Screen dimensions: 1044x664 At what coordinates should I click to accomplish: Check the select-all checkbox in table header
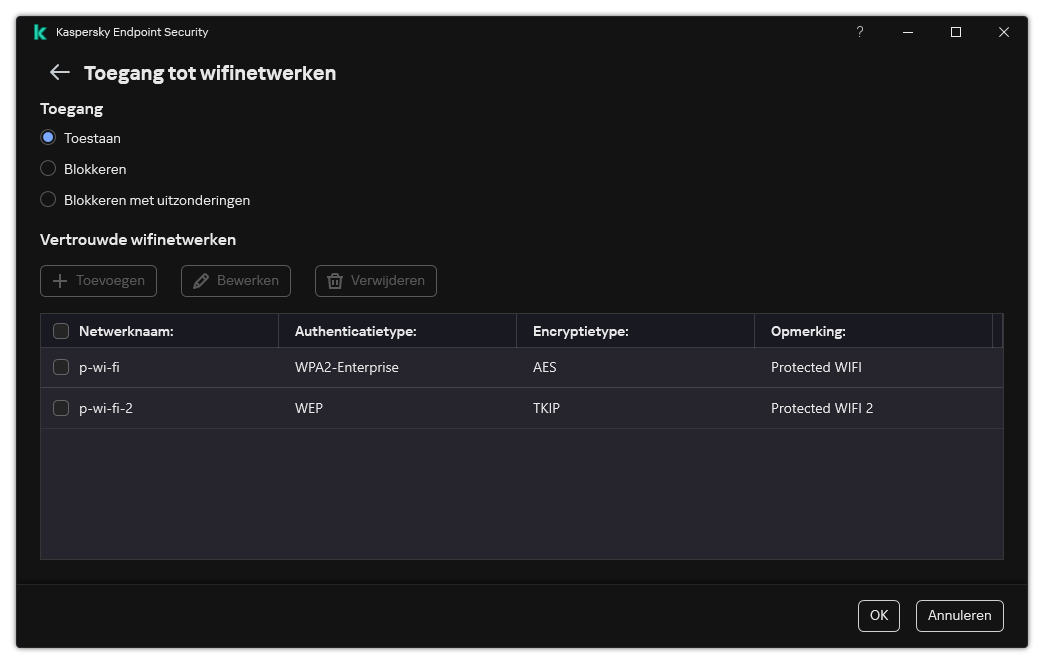tap(61, 330)
